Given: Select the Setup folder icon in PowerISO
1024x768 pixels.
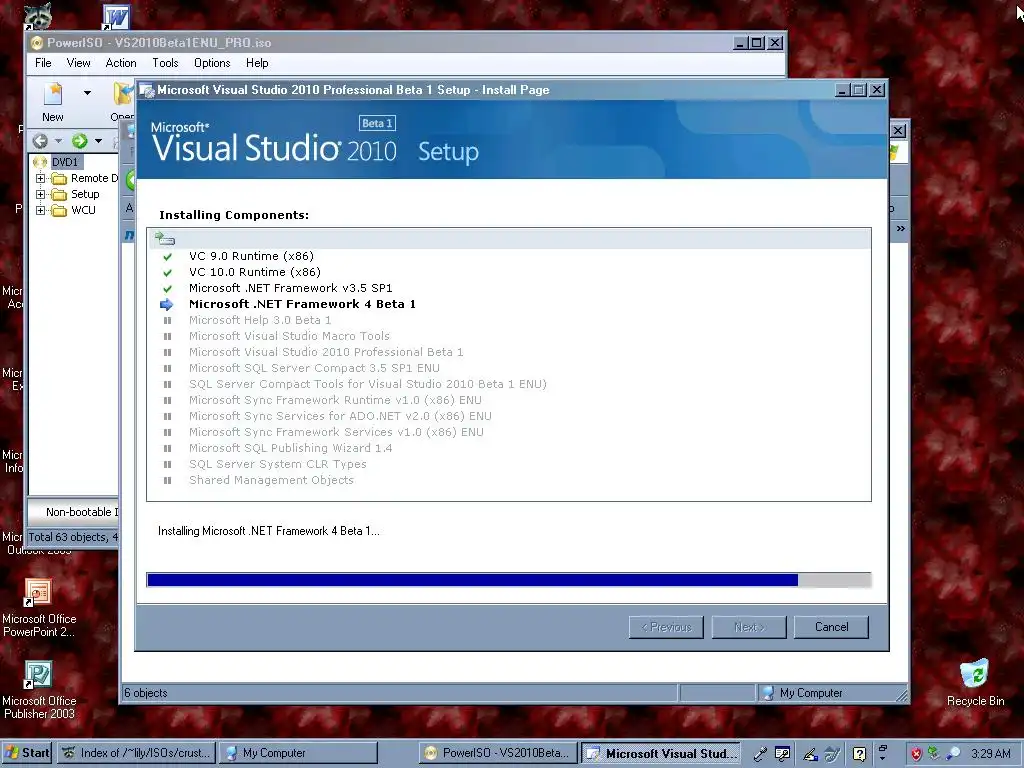Looking at the screenshot, I should (x=59, y=195).
